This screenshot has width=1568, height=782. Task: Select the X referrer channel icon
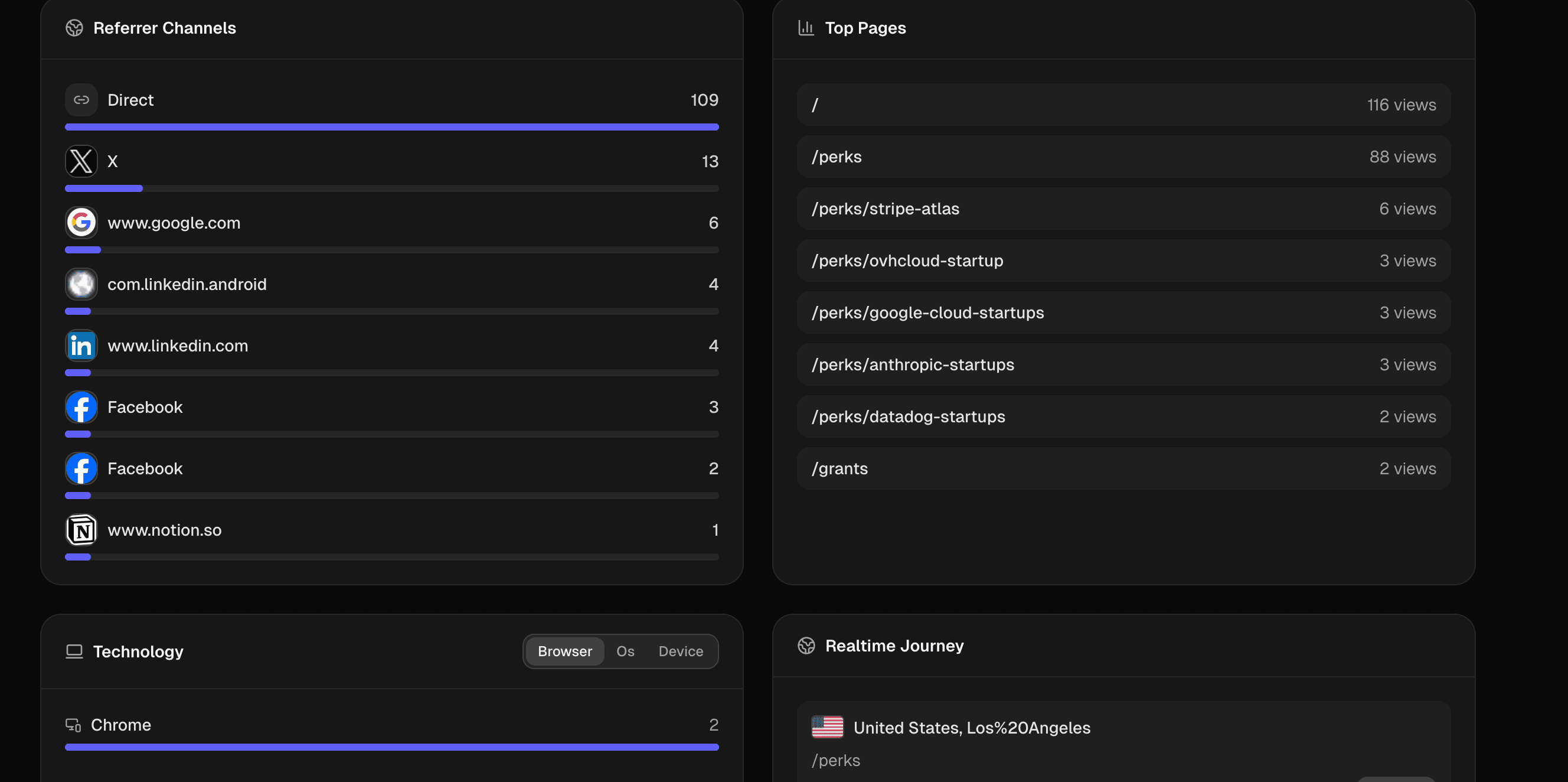tap(80, 161)
